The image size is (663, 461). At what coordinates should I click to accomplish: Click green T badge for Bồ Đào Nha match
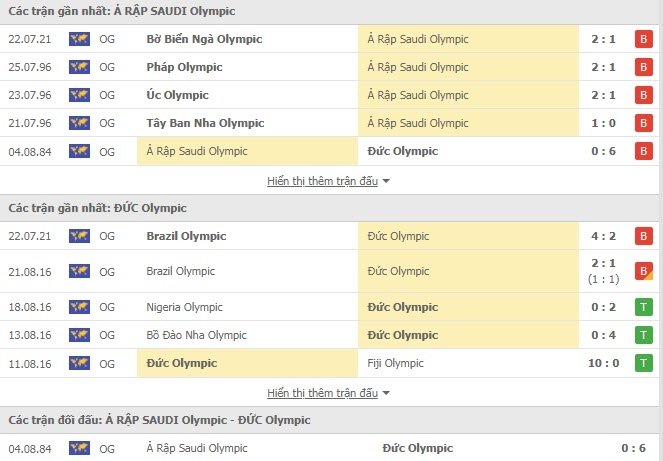click(x=644, y=335)
